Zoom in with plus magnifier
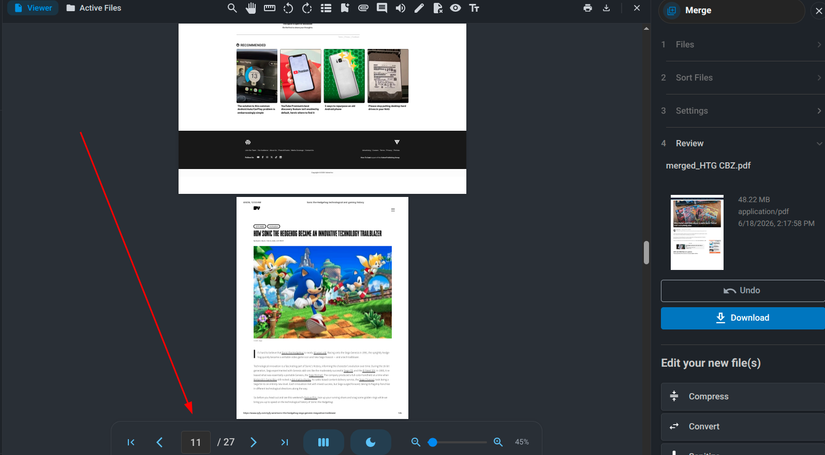Image resolution: width=825 pixels, height=455 pixels. coord(498,442)
